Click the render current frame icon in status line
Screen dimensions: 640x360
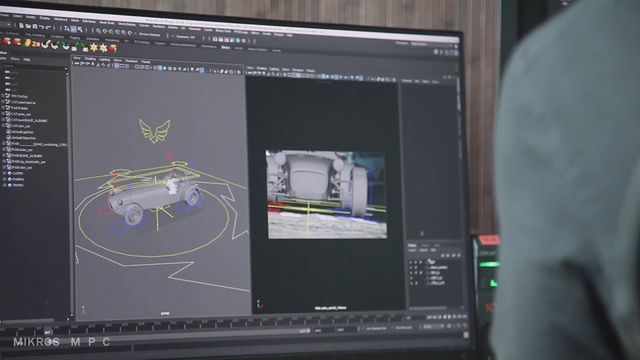point(221,39)
